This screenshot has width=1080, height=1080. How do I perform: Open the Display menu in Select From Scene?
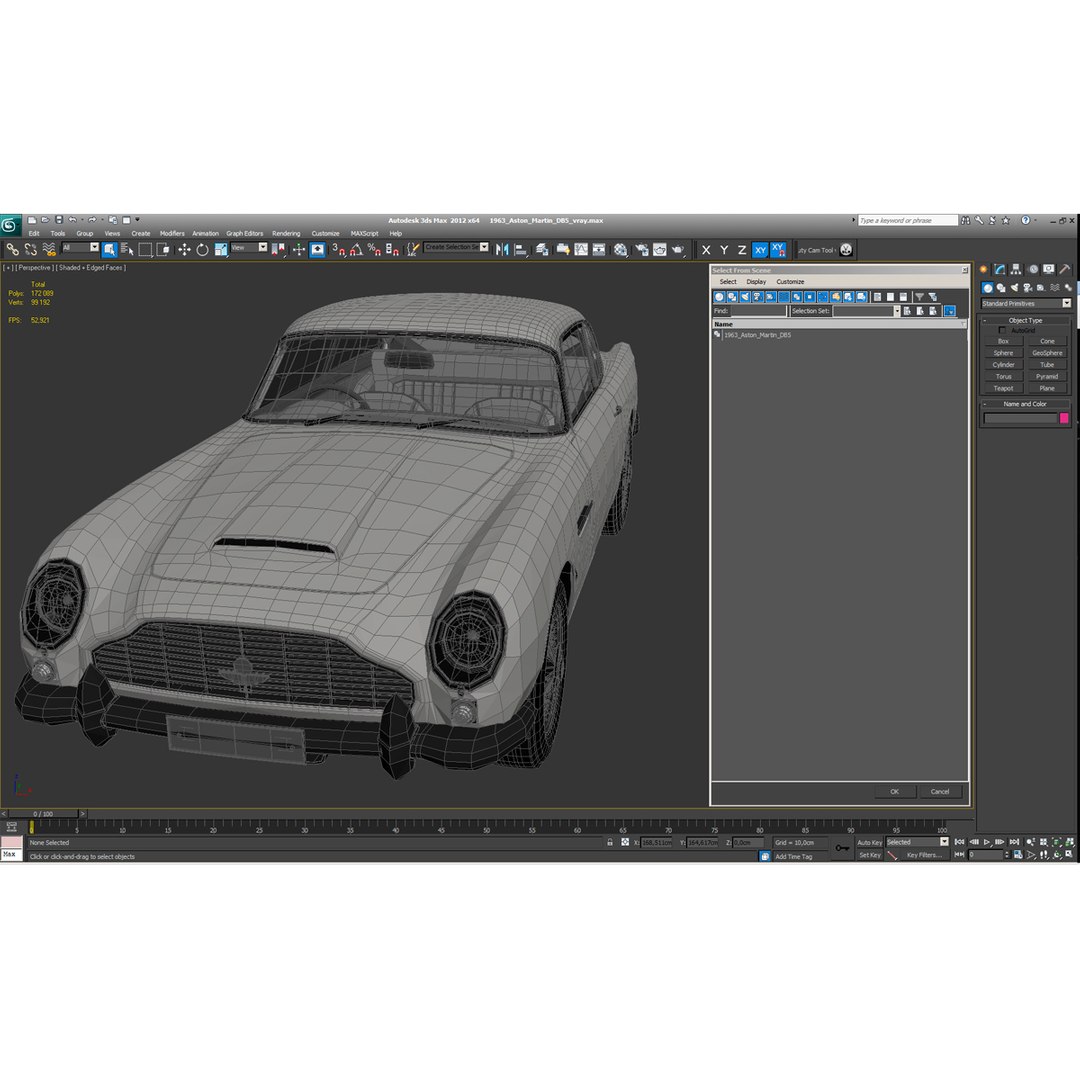(x=756, y=282)
